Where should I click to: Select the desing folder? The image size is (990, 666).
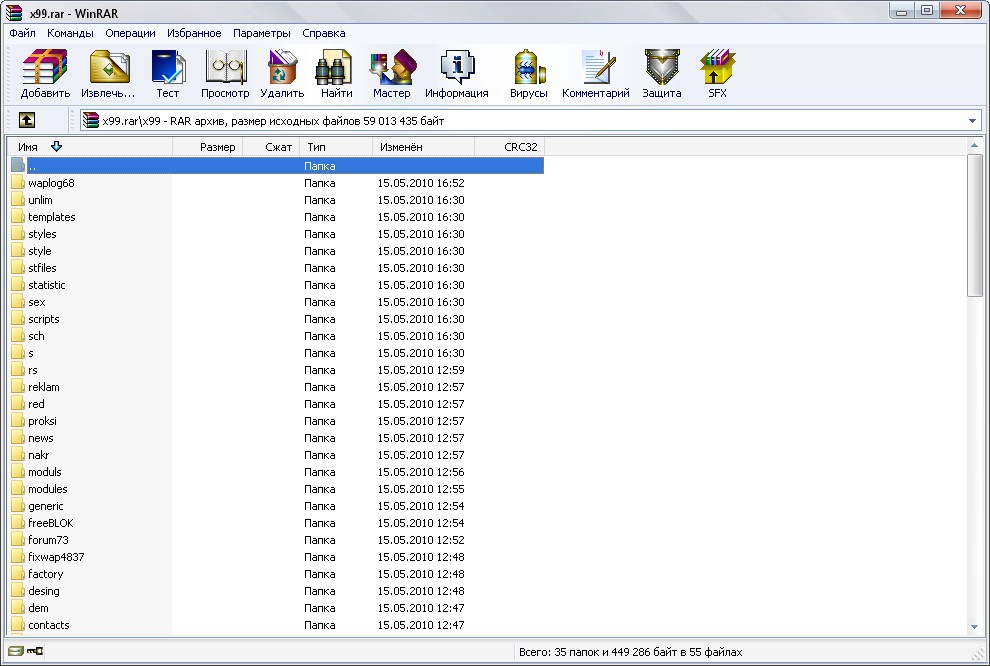point(44,592)
